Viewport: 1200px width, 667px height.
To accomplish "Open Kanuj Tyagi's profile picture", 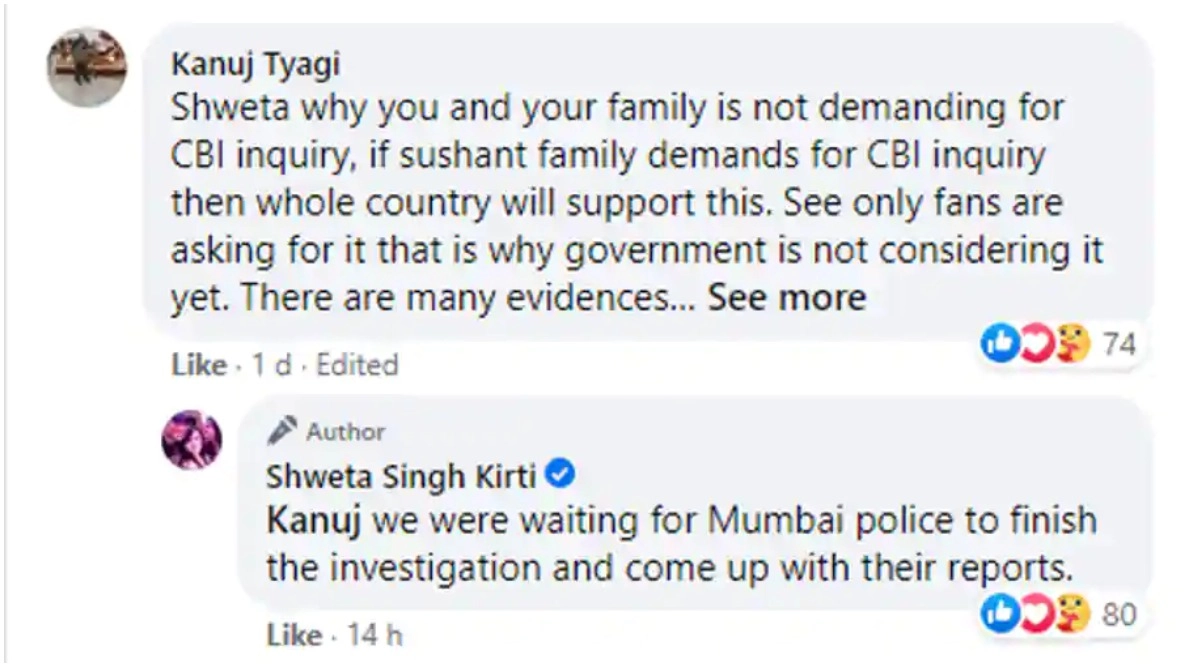I will coord(87,67).
